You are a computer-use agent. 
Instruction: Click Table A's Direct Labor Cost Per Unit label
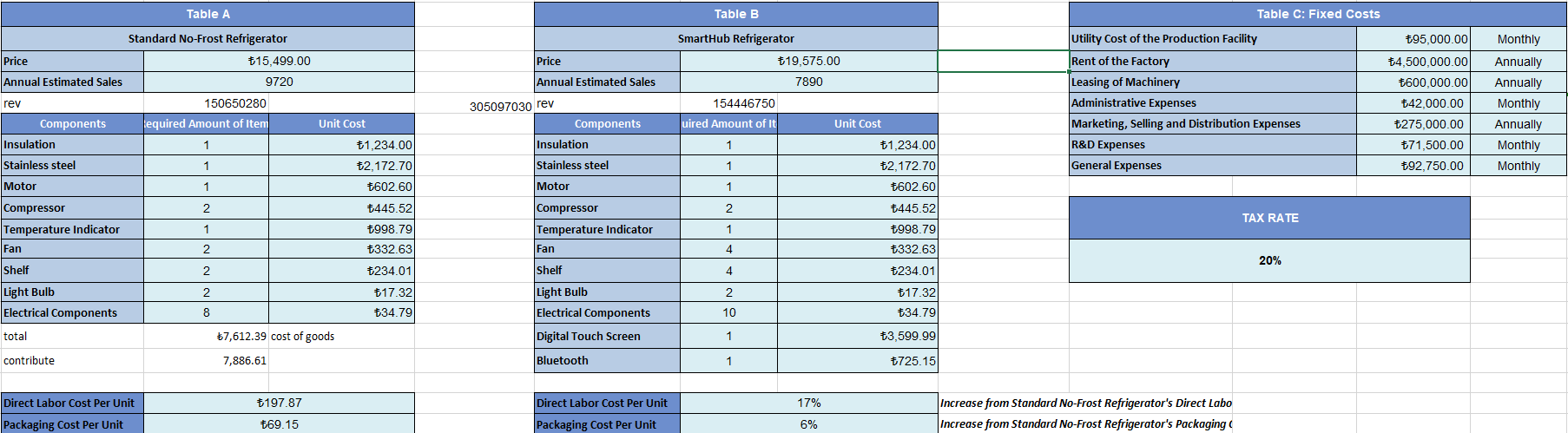click(x=72, y=403)
